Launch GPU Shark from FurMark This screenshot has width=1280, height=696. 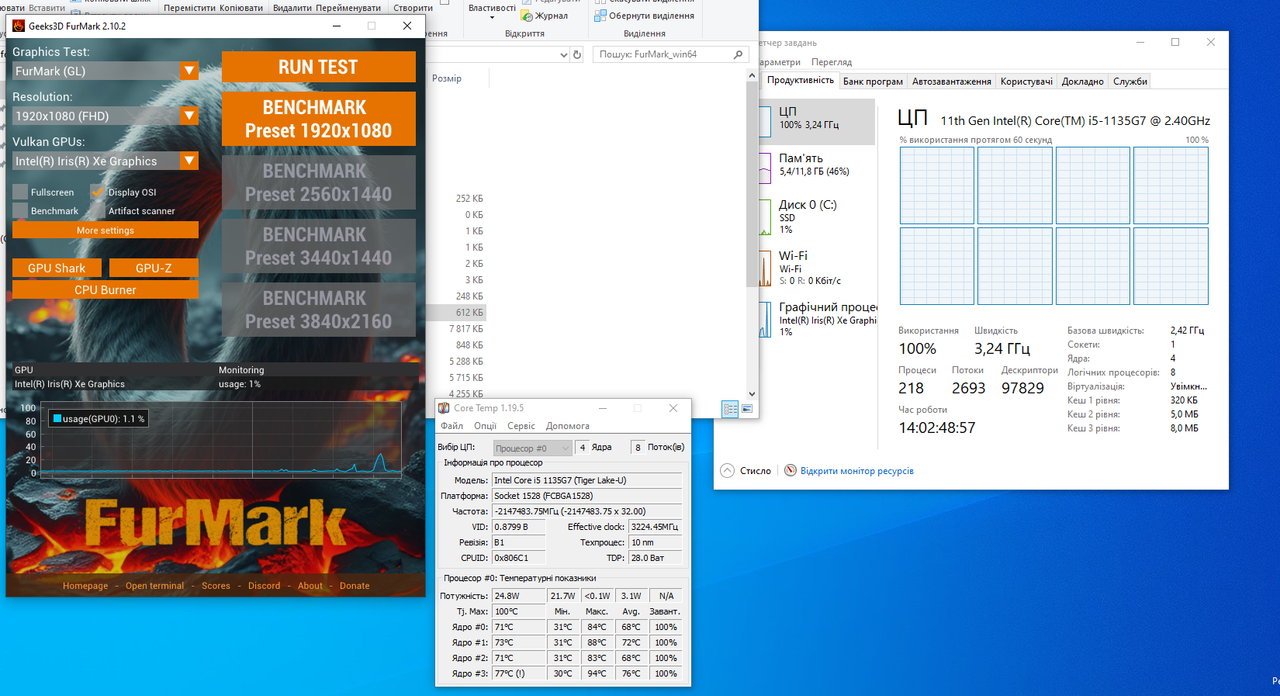click(x=57, y=268)
